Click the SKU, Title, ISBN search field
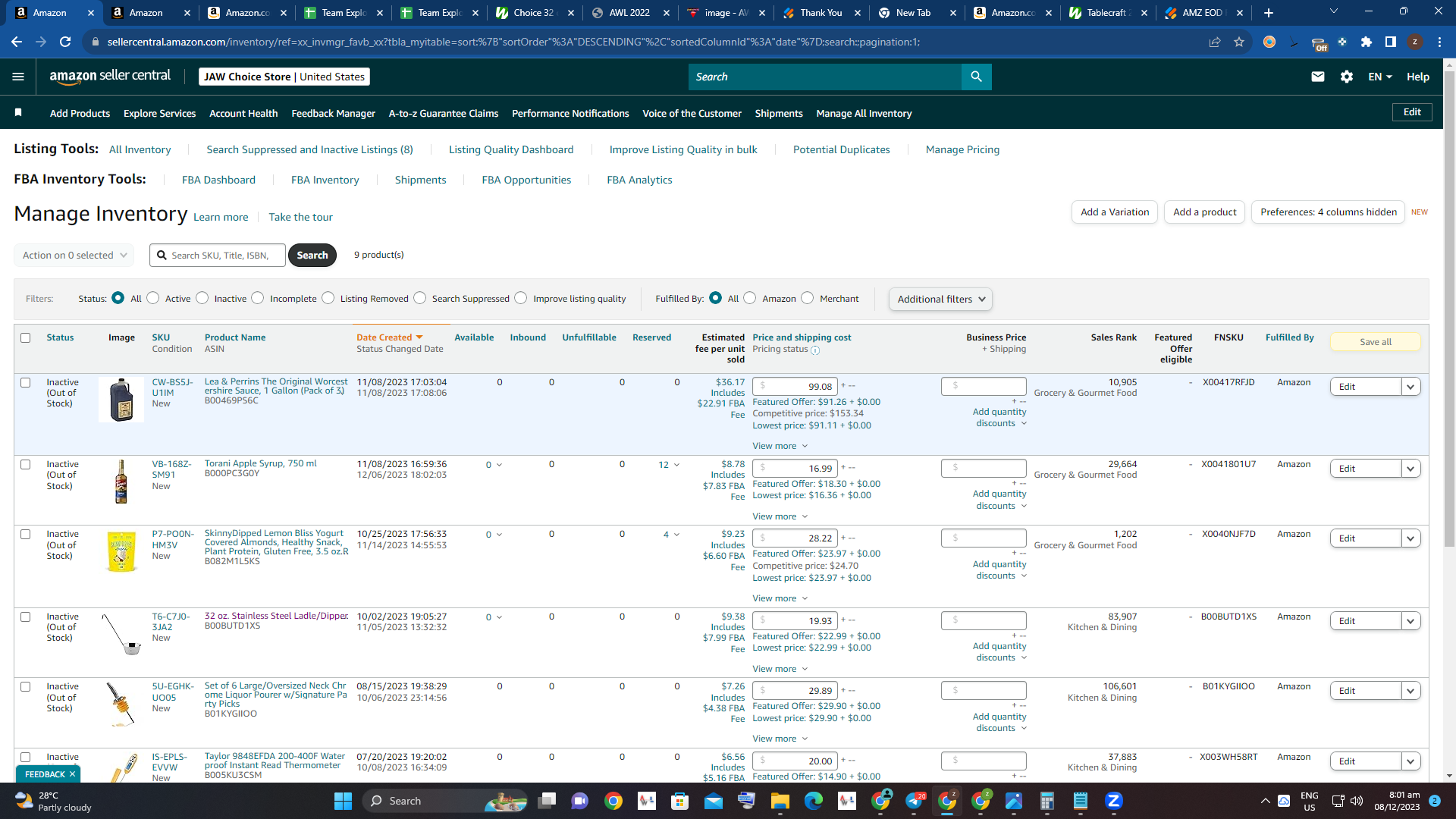This screenshot has width=1456, height=819. [x=218, y=256]
